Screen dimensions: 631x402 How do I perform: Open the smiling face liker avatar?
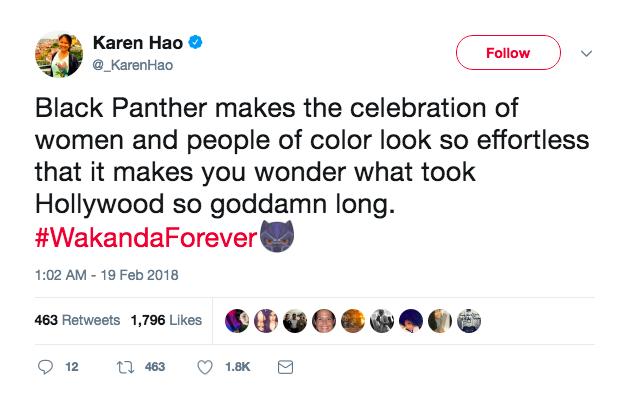tap(324, 321)
